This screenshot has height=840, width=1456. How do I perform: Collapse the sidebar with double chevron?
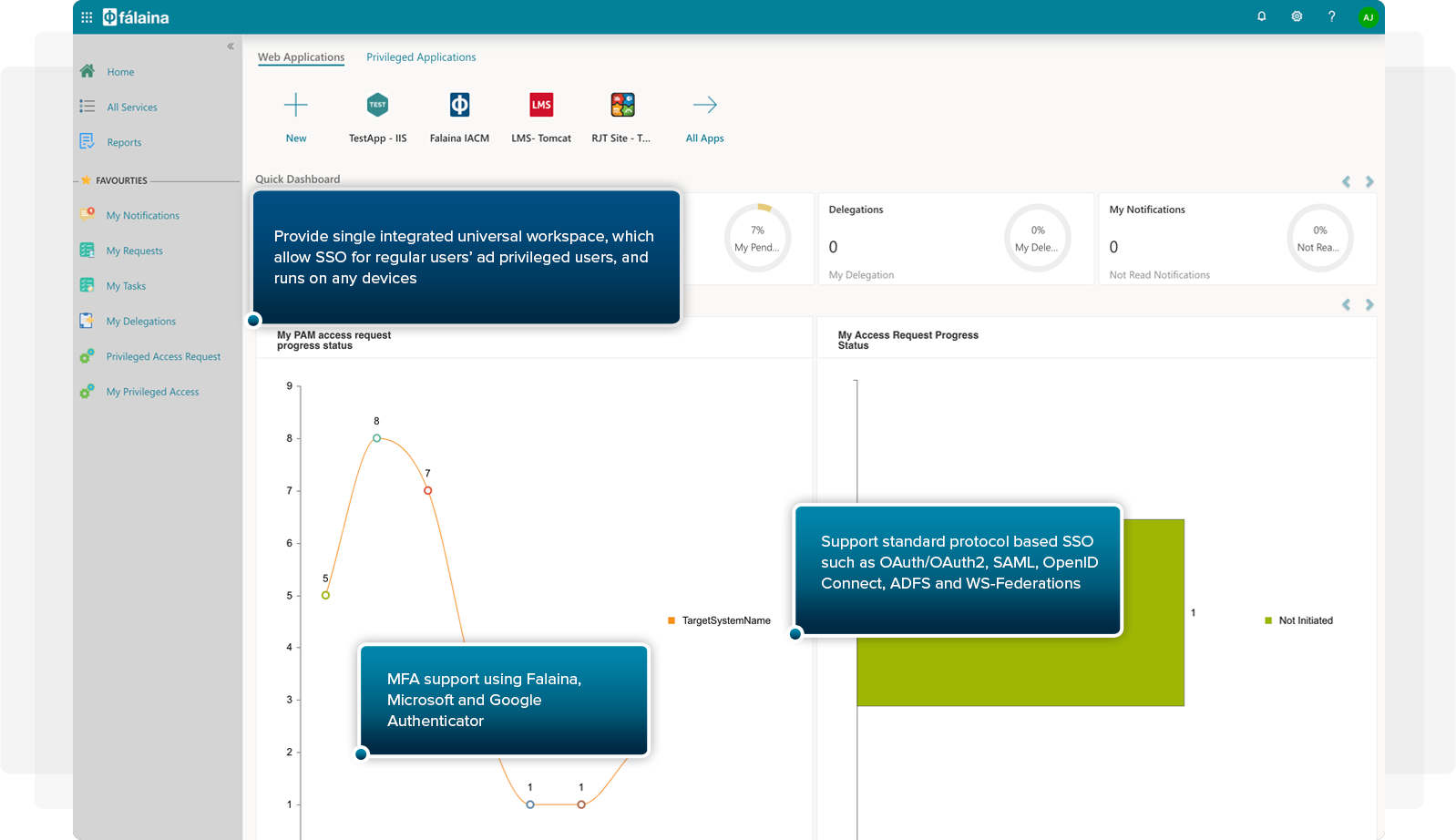231,46
